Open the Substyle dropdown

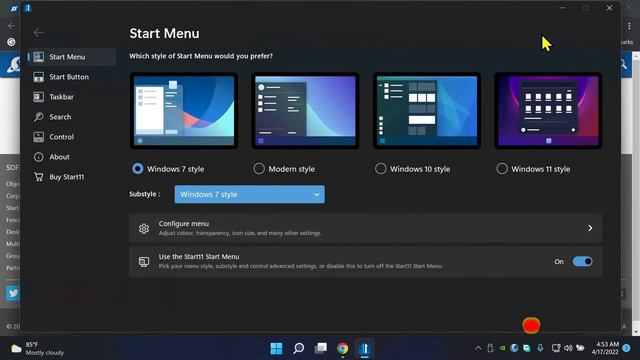click(250, 194)
